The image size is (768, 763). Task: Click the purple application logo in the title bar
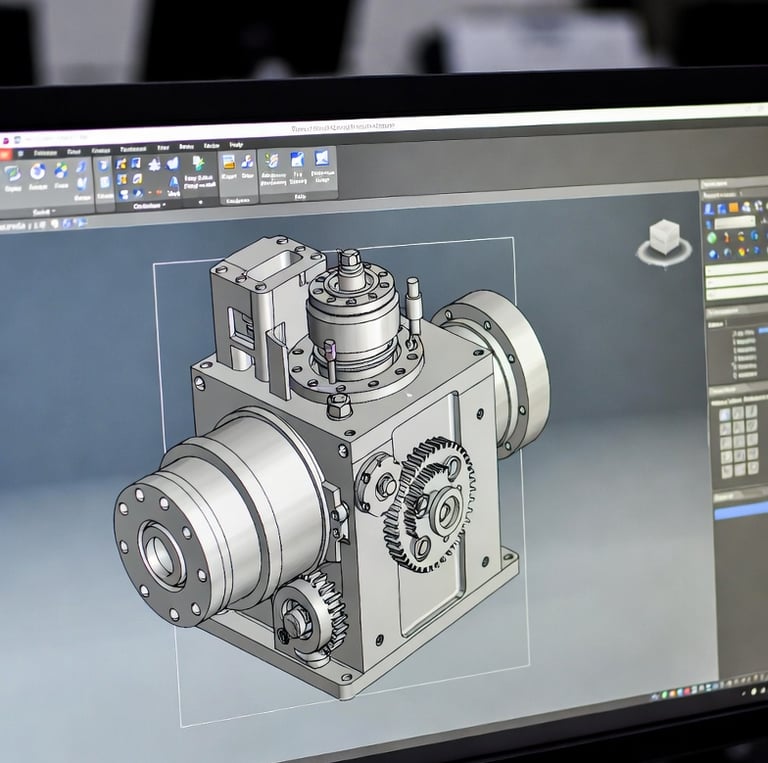point(5,141)
